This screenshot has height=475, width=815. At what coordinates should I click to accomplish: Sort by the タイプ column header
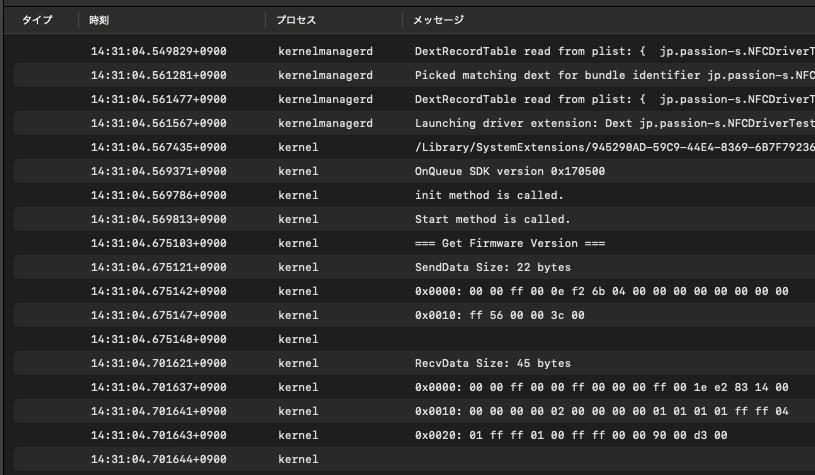point(37,20)
